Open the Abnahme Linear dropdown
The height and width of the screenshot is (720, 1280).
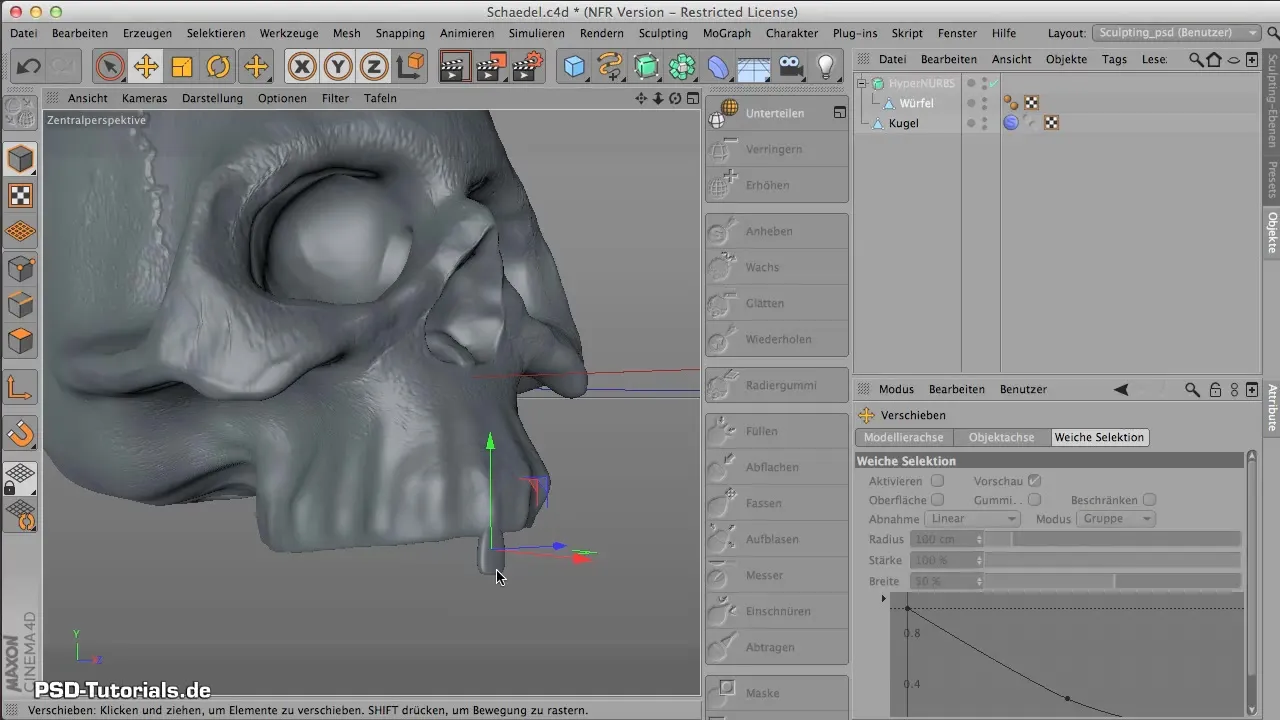972,519
